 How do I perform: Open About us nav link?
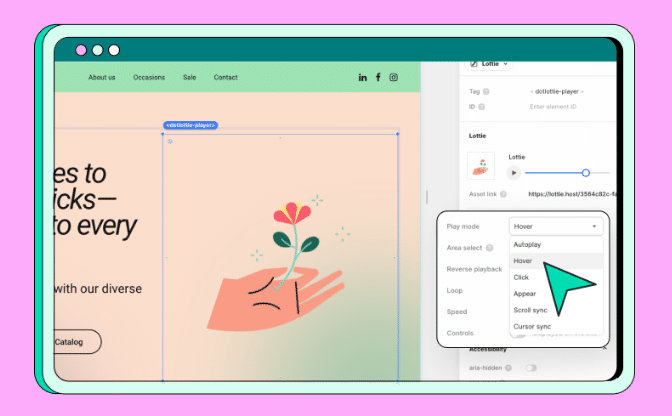coord(102,78)
